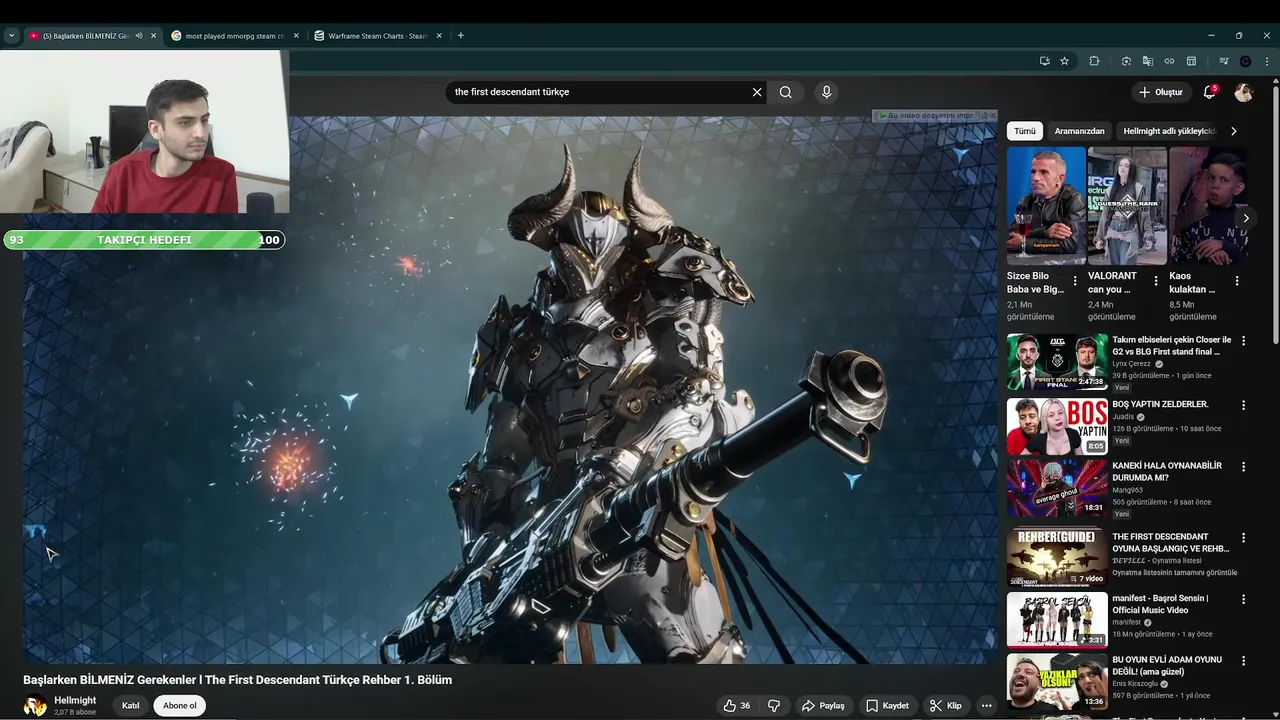Open the Hellmight channel avatar

click(x=35, y=706)
